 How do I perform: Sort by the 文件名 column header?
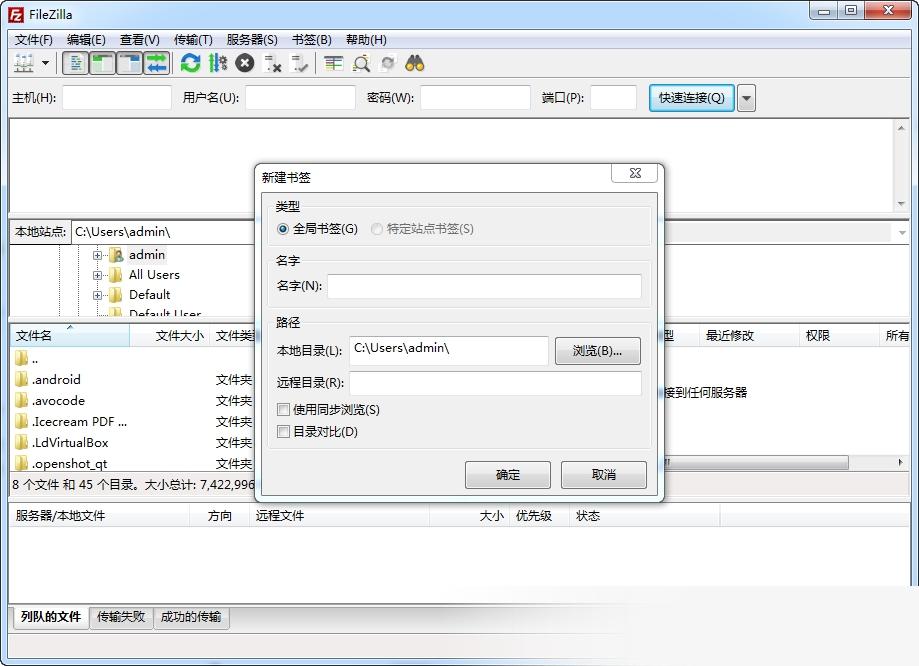70,335
